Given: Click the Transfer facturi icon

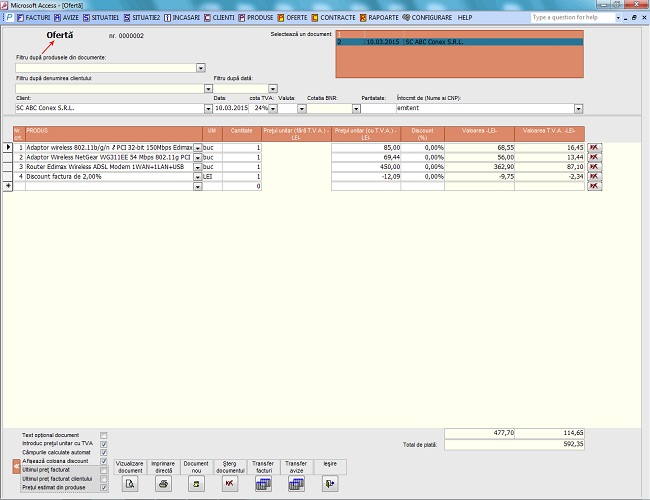Looking at the screenshot, I should click(263, 484).
